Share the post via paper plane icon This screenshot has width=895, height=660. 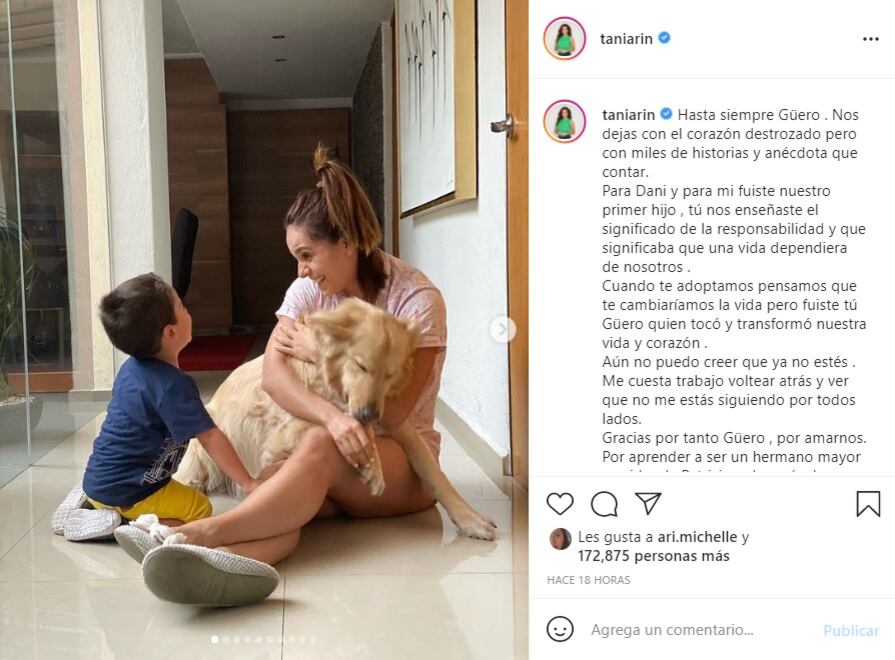click(x=648, y=503)
